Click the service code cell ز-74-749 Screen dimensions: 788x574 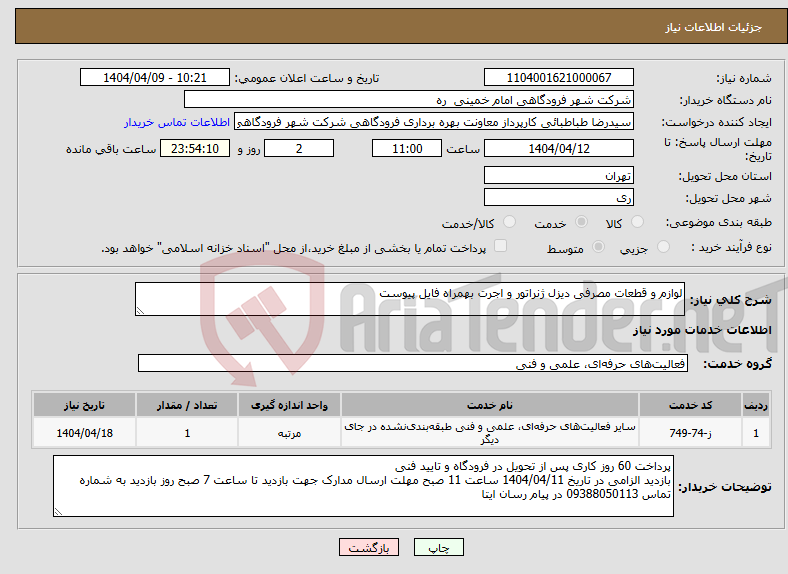[691, 432]
